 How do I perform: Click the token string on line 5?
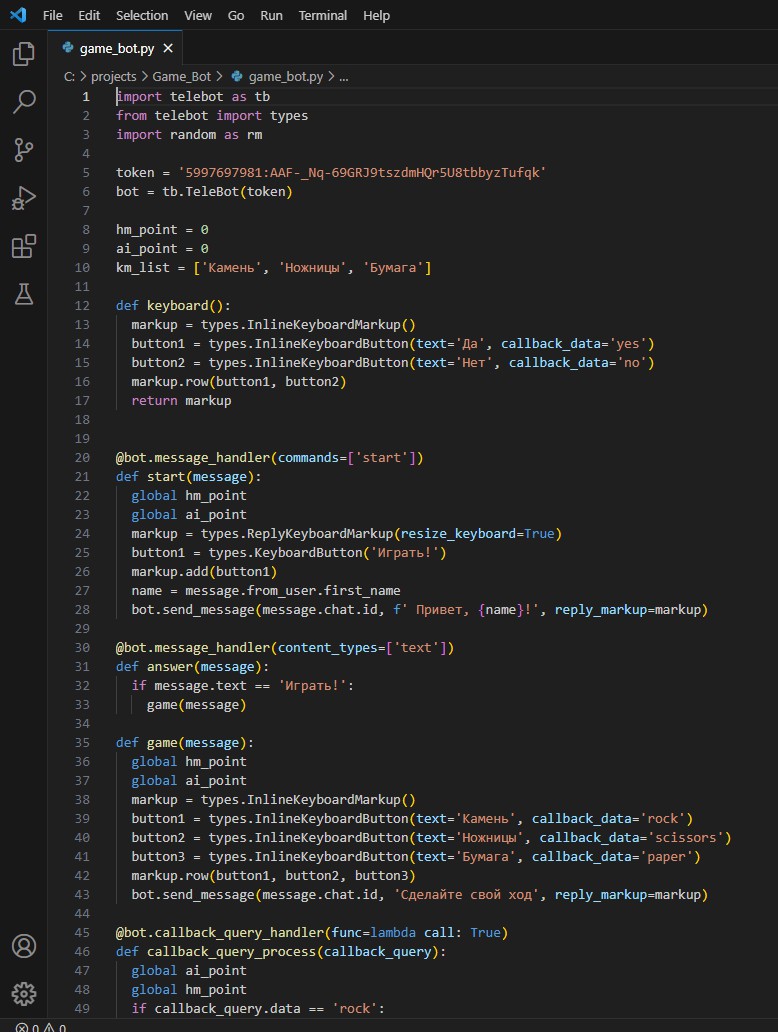pos(362,172)
